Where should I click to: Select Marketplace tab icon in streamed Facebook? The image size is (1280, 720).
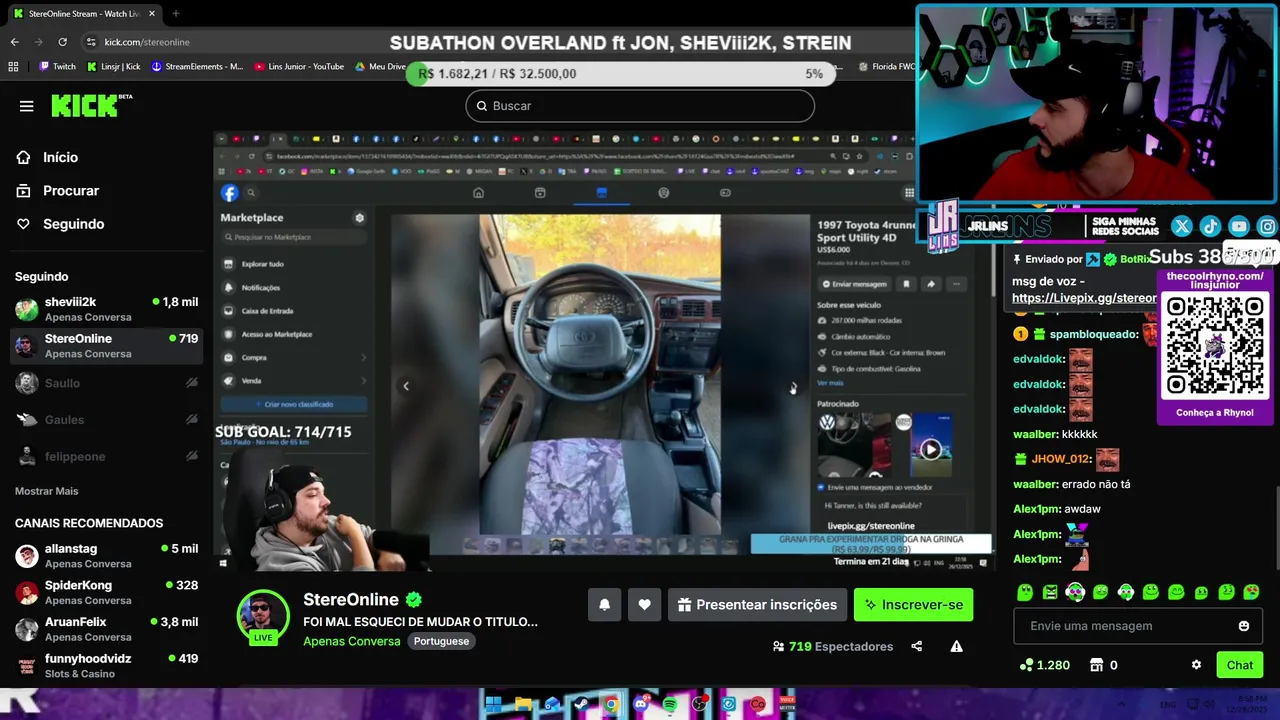601,193
